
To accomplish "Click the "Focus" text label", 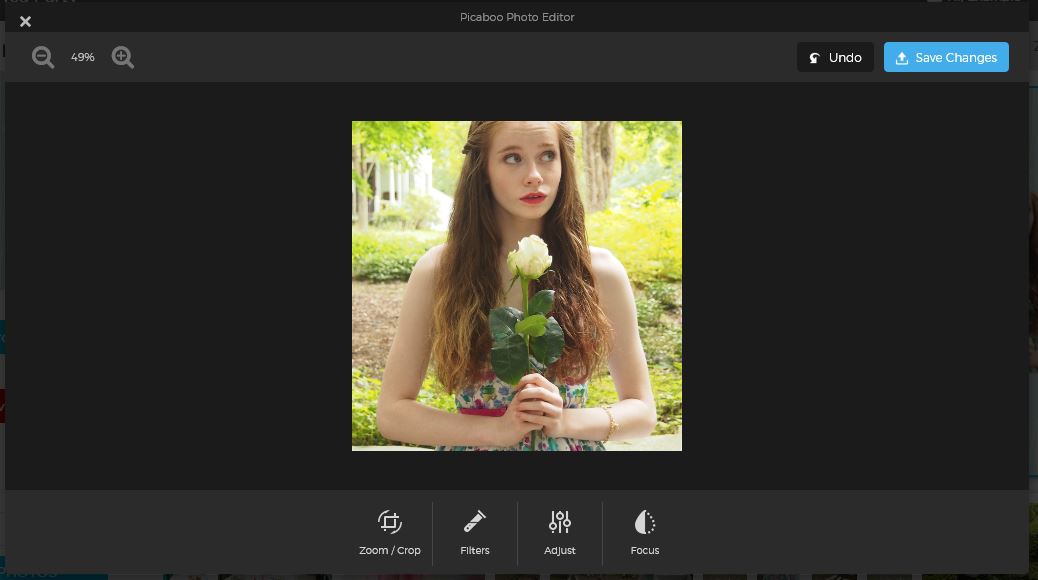I will (x=645, y=551).
